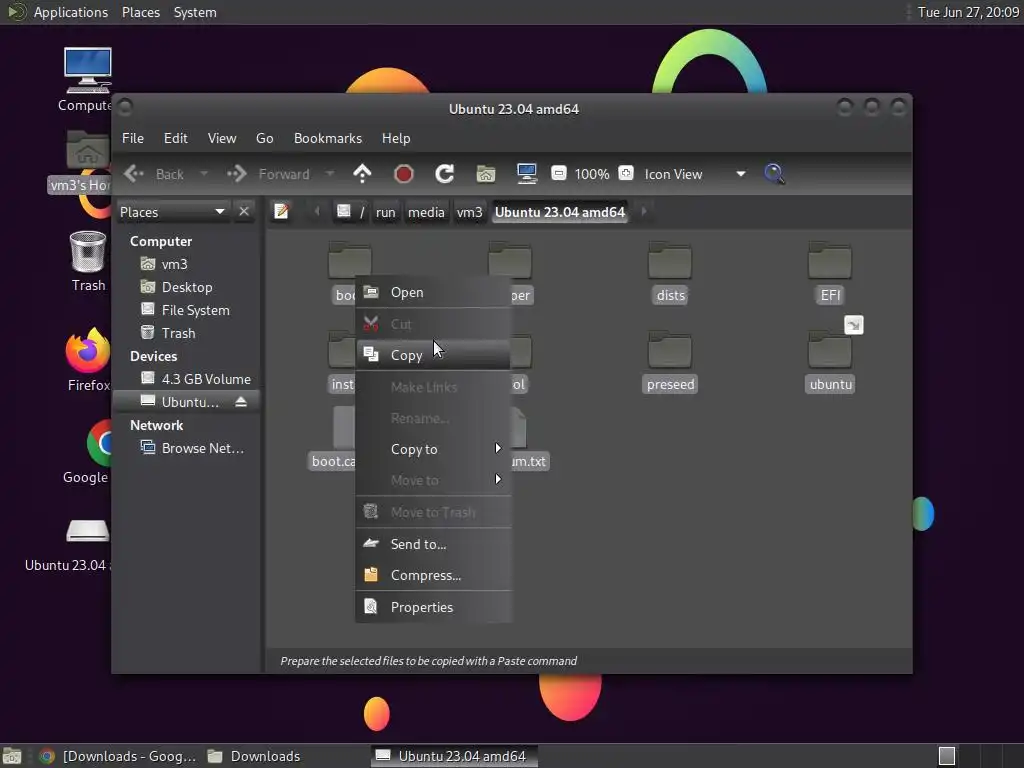Jump to the vm3 path segment
This screenshot has height=768, width=1024.
click(x=469, y=212)
